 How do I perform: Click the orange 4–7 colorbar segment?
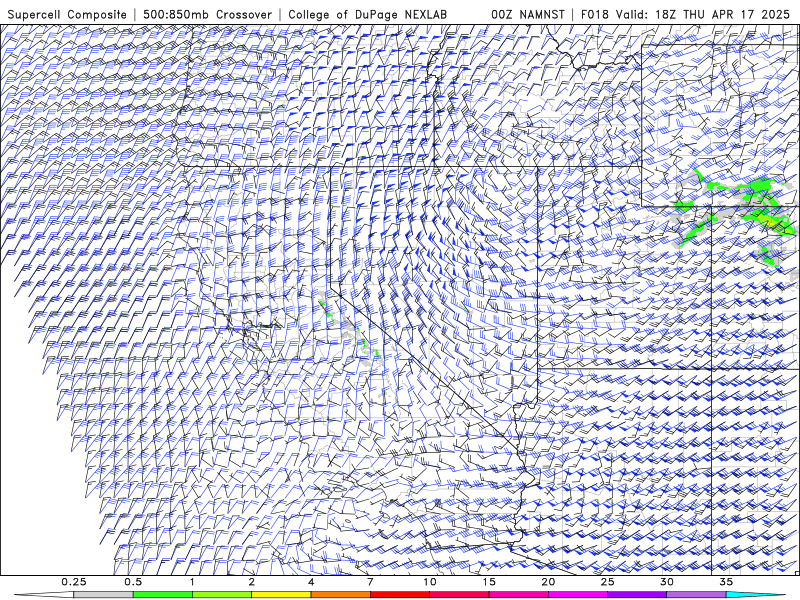pos(340,595)
